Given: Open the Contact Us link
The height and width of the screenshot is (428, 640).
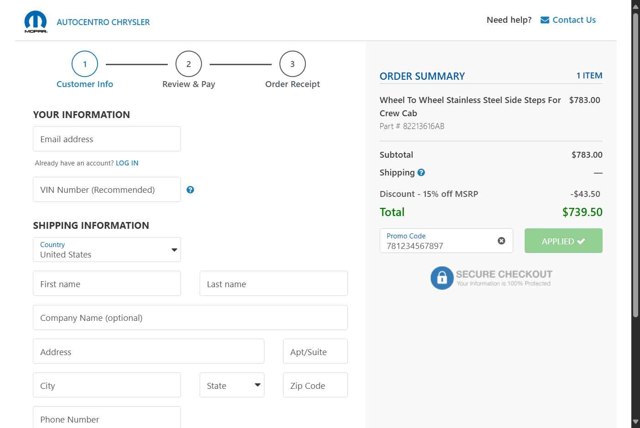Looking at the screenshot, I should tap(573, 20).
